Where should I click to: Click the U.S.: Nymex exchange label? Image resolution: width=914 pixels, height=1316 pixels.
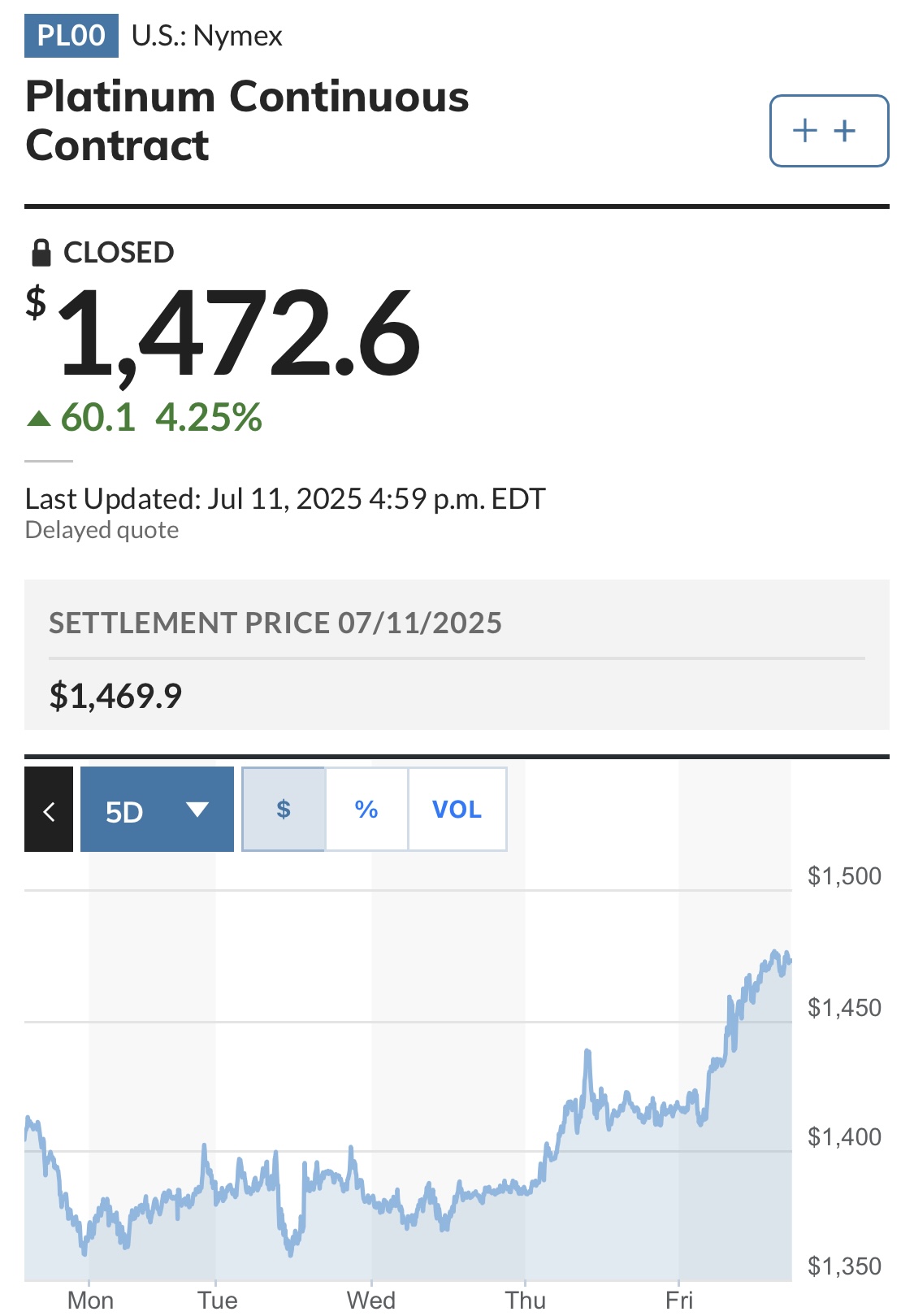(x=207, y=36)
